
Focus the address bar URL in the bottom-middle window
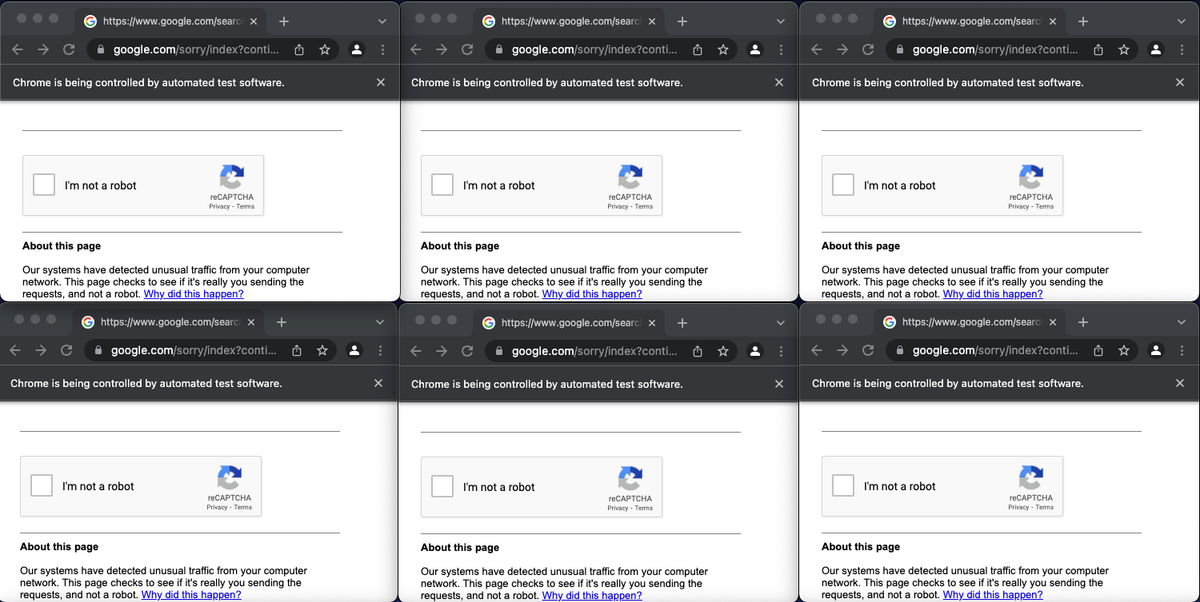pos(594,351)
